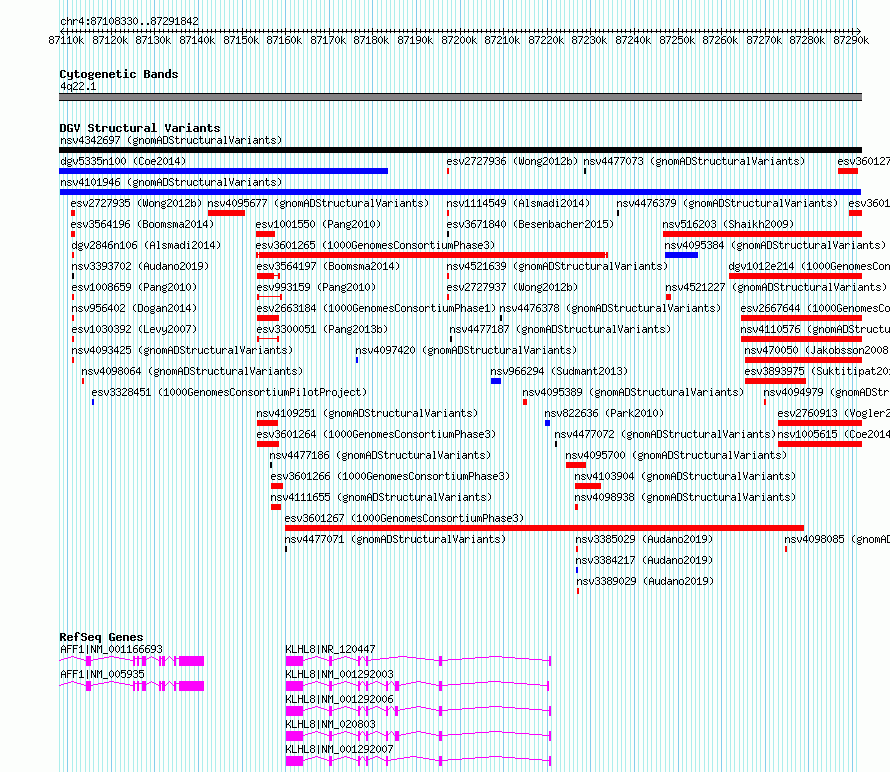Select the nsv4095384 blue variant bar
Viewport: 890px width, 772px height.
tap(681, 255)
